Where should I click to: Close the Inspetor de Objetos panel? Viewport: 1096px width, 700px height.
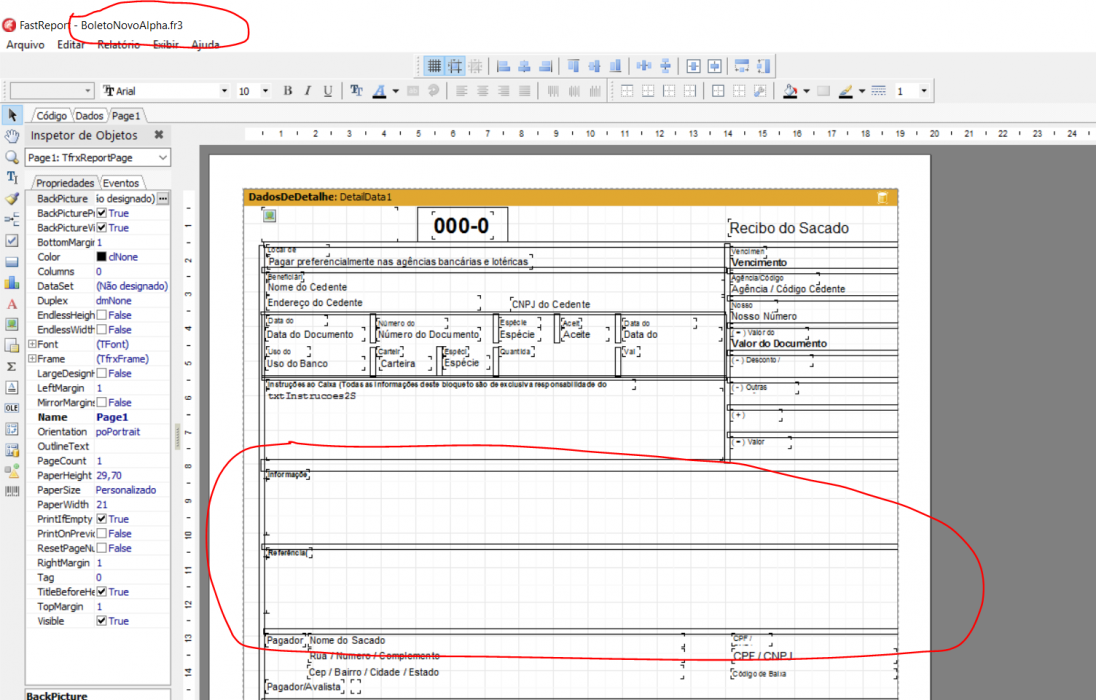[x=159, y=135]
